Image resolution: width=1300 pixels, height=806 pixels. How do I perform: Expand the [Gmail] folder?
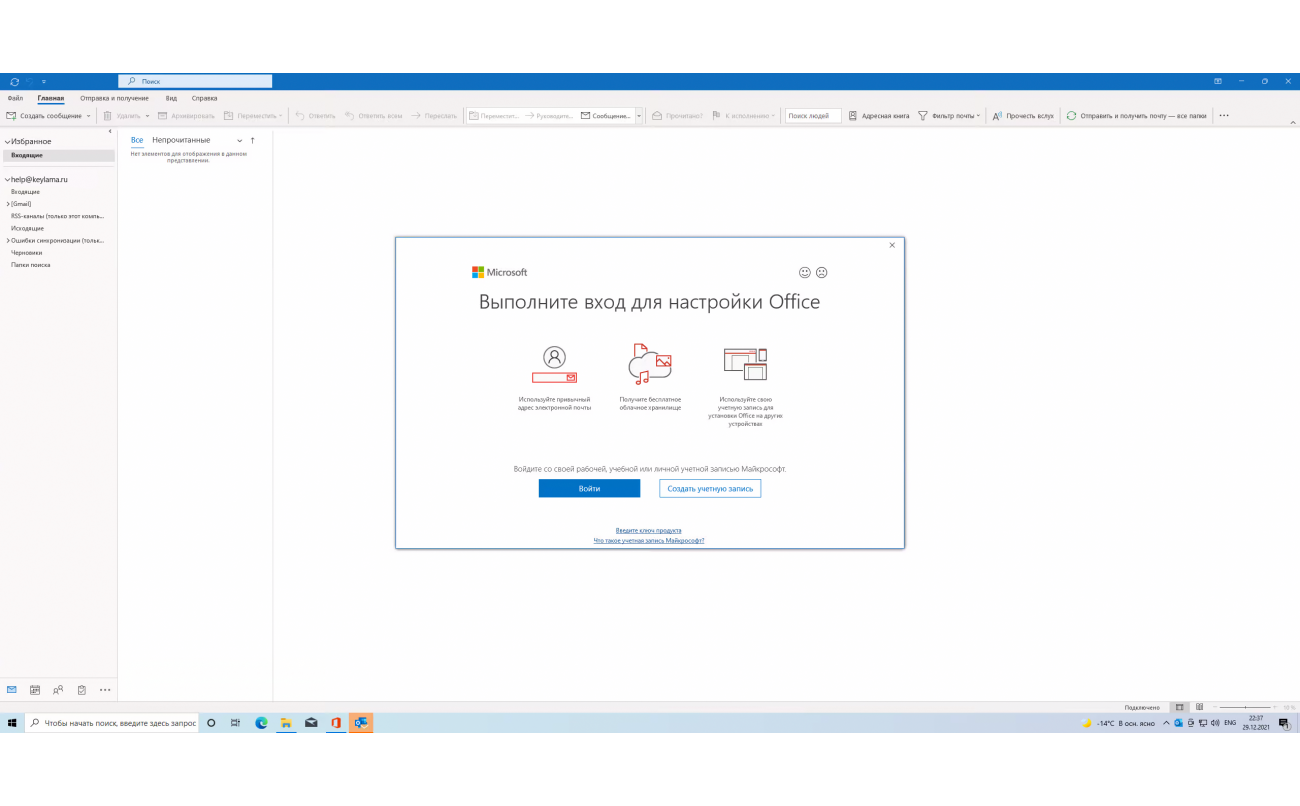tap(8, 204)
